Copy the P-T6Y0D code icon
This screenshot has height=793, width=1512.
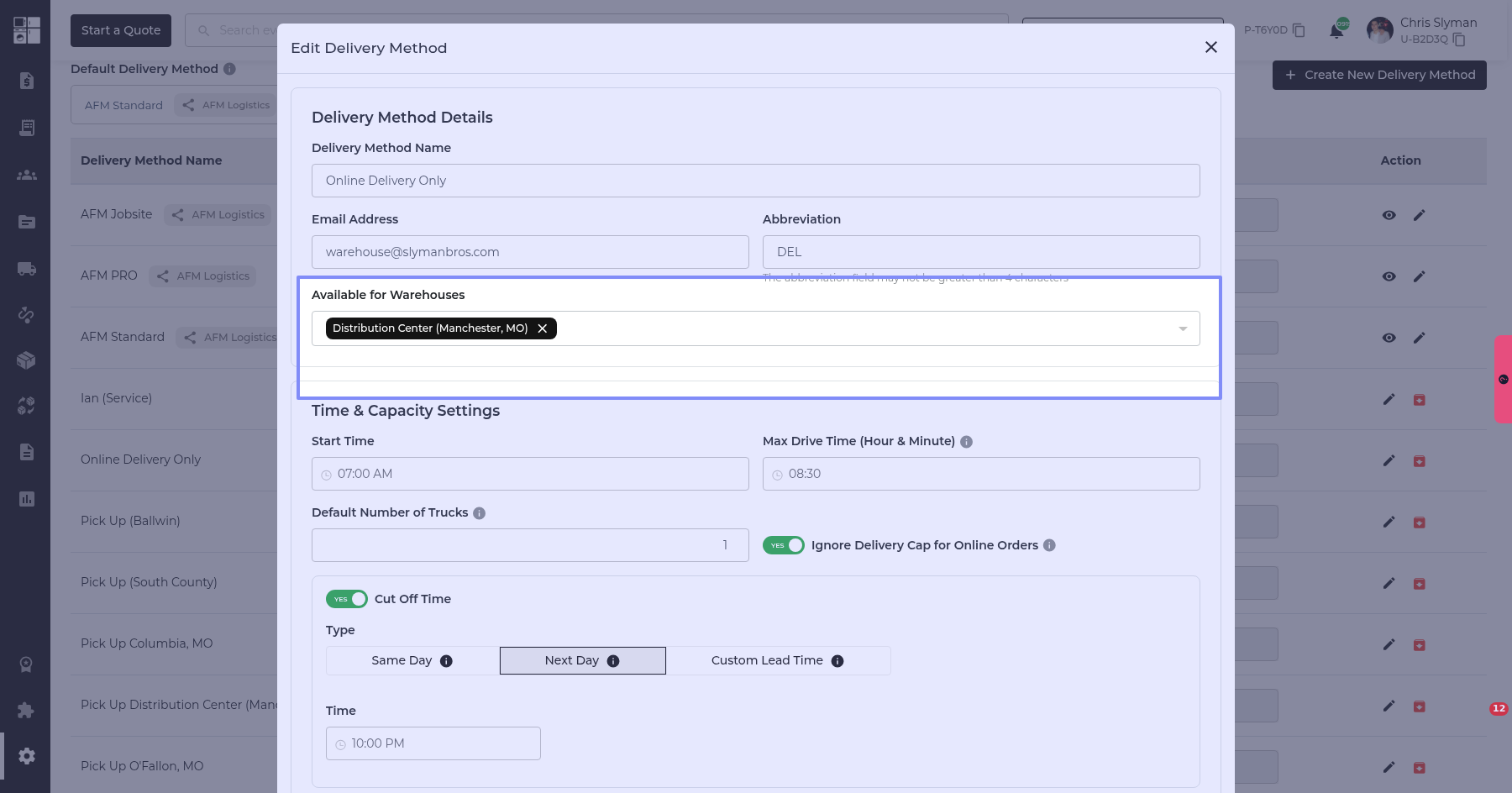pos(1299,30)
